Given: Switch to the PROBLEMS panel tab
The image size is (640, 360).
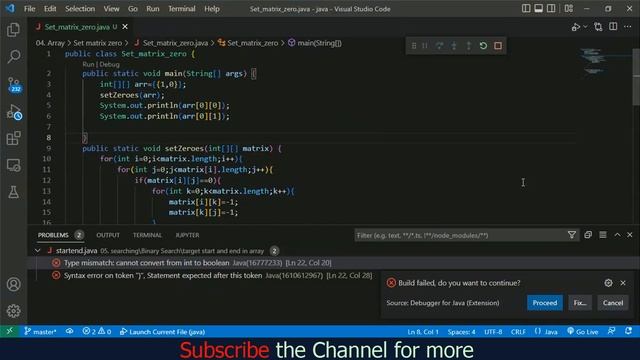Looking at the screenshot, I should pyautogui.click(x=53, y=235).
